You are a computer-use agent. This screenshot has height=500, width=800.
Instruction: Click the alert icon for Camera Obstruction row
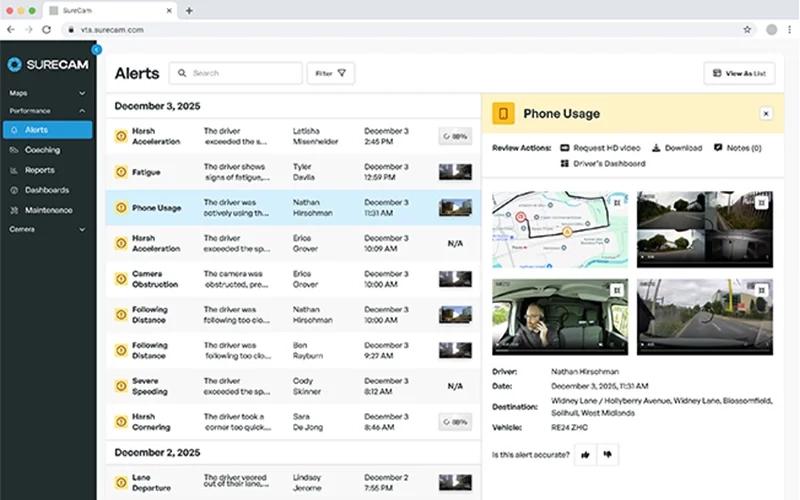pos(121,279)
